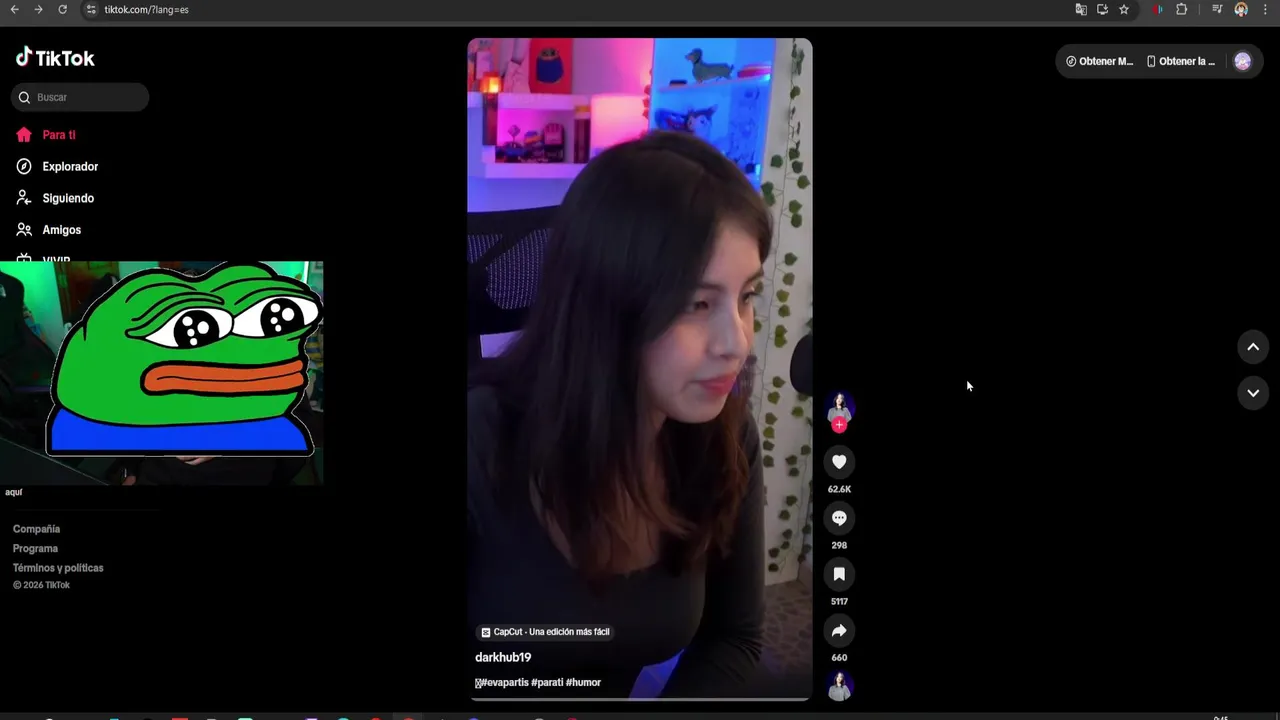Open the sound disc avatar under share
Screen dimensions: 1280x720
tap(839, 686)
